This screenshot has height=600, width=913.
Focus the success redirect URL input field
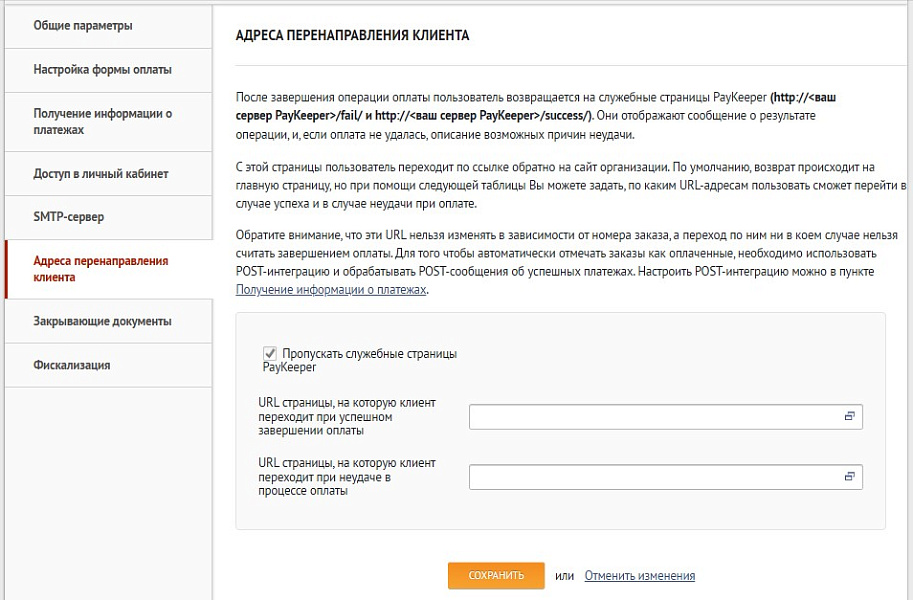650,416
